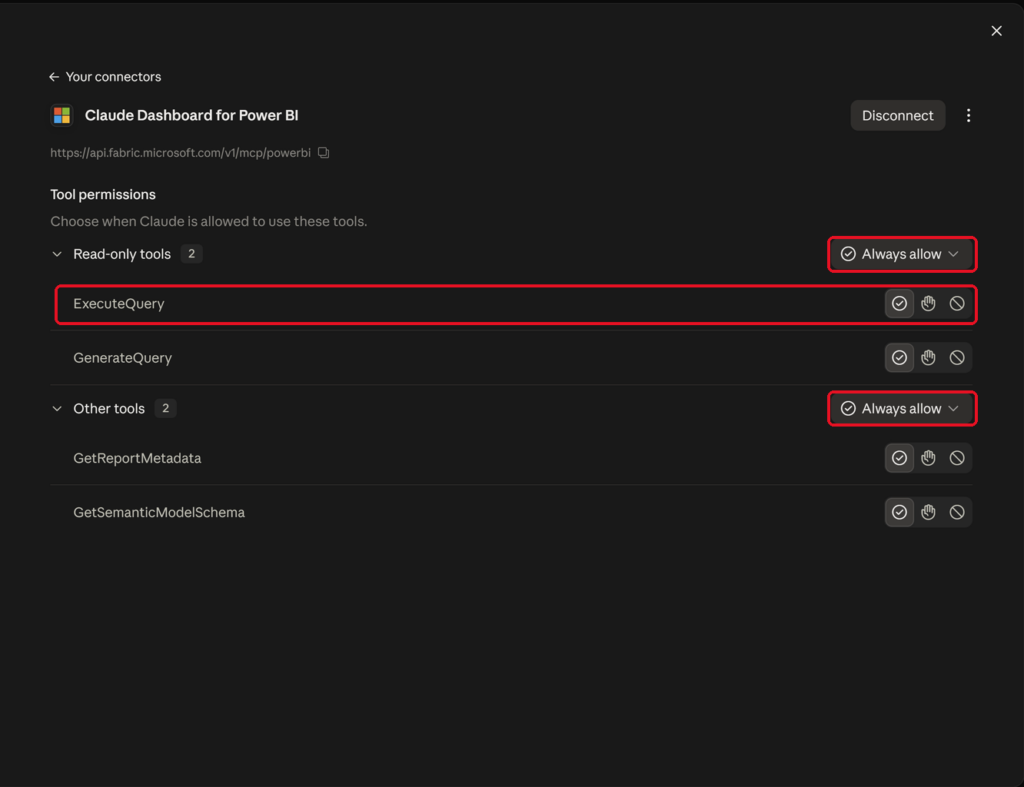Block the ExecuteQuery tool

click(957, 304)
